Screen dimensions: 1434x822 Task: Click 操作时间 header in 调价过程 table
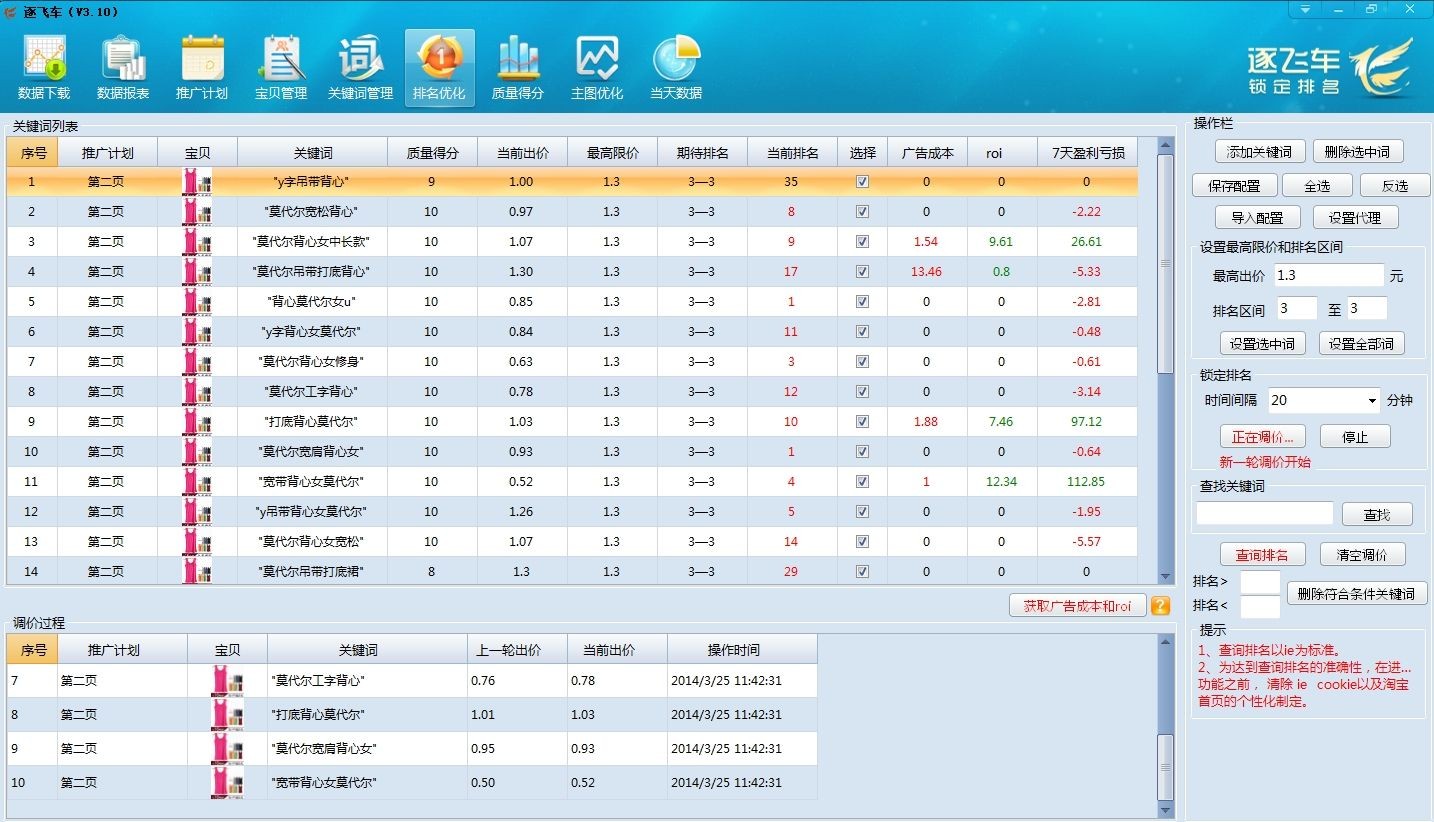point(742,650)
